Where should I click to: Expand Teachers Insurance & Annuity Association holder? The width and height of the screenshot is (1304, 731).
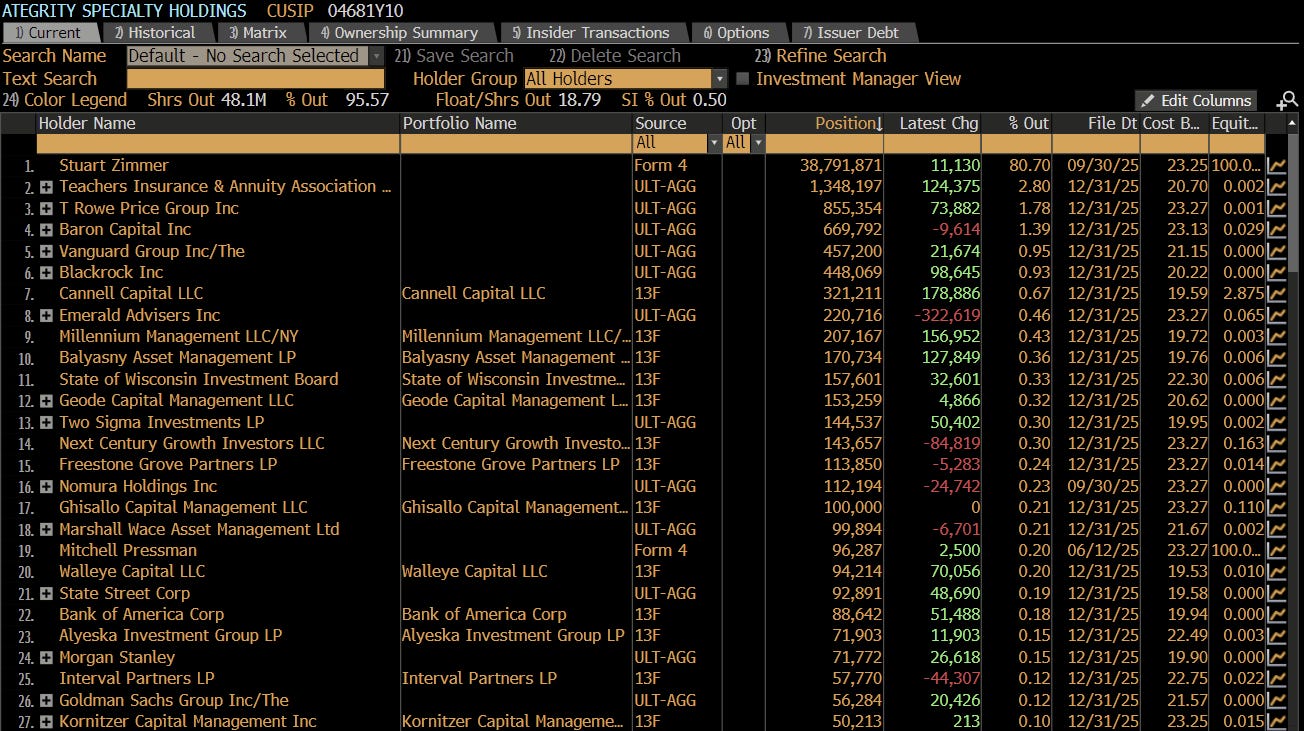46,187
